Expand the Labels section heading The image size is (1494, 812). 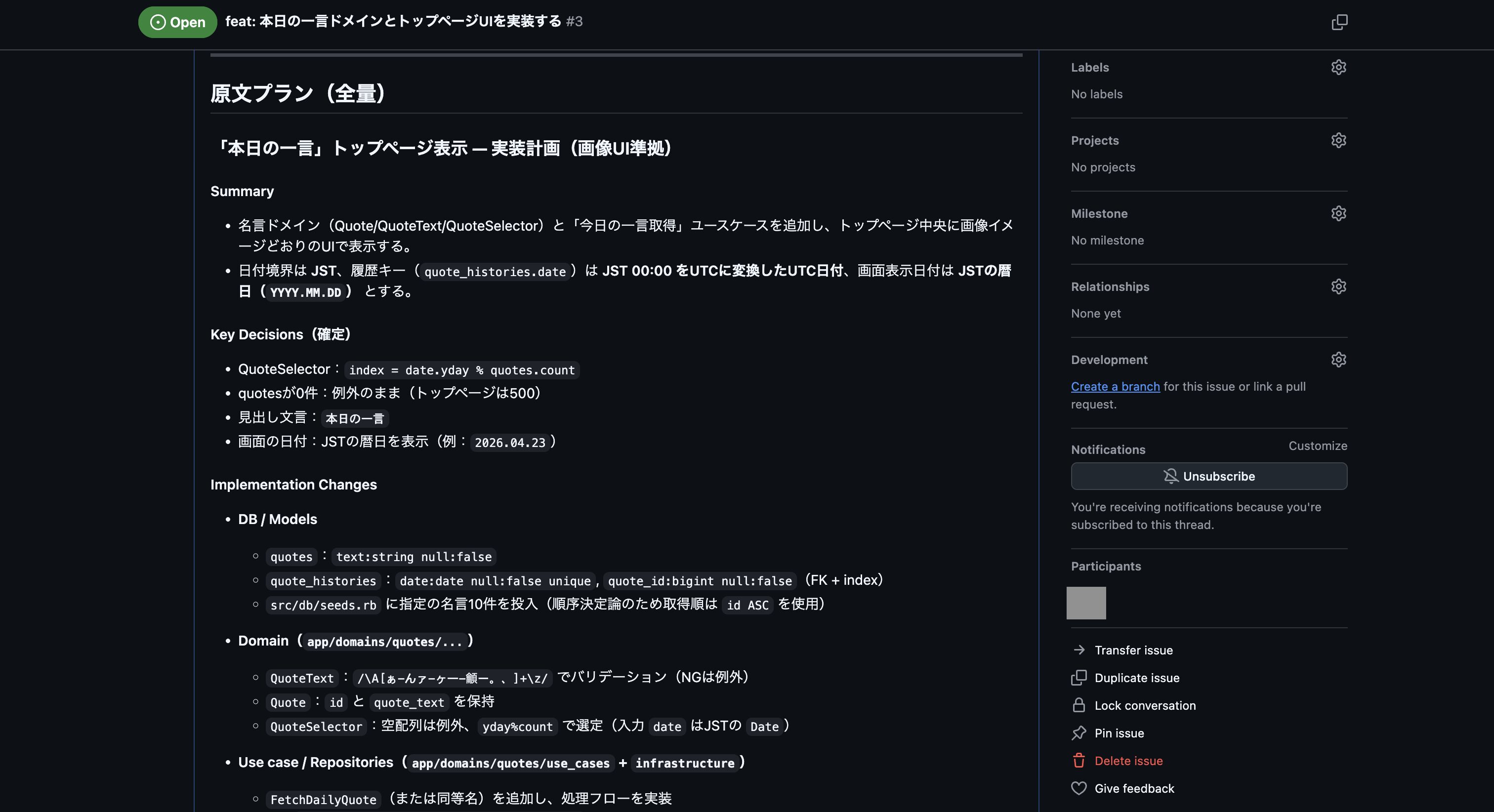pos(1090,67)
